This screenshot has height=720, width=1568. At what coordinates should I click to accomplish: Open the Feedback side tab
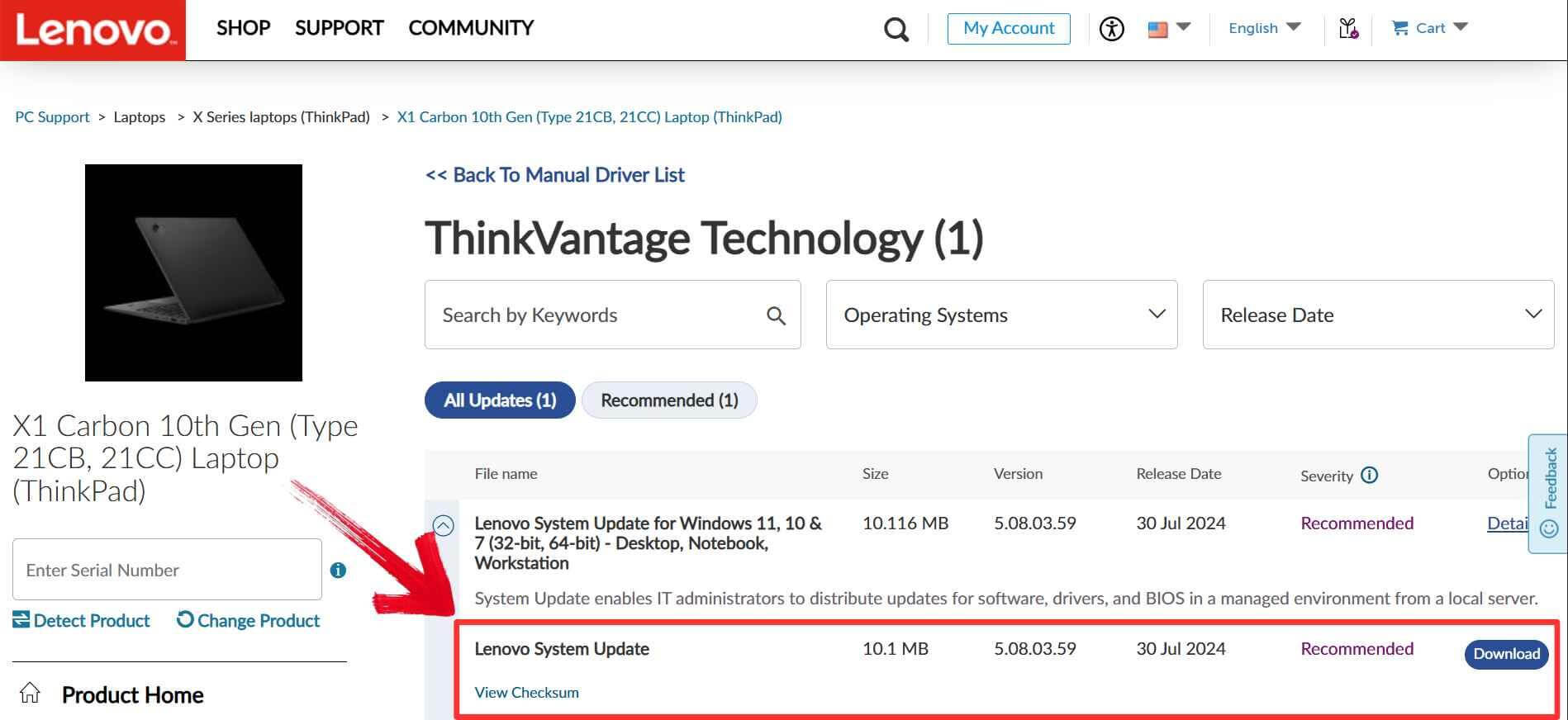(1548, 493)
